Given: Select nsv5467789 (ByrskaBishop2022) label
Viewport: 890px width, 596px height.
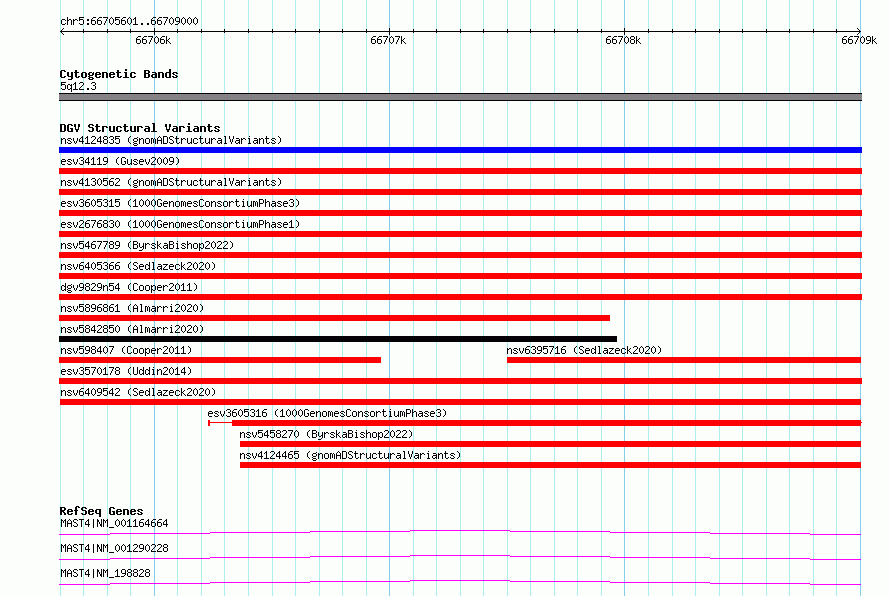Looking at the screenshot, I should point(147,245).
